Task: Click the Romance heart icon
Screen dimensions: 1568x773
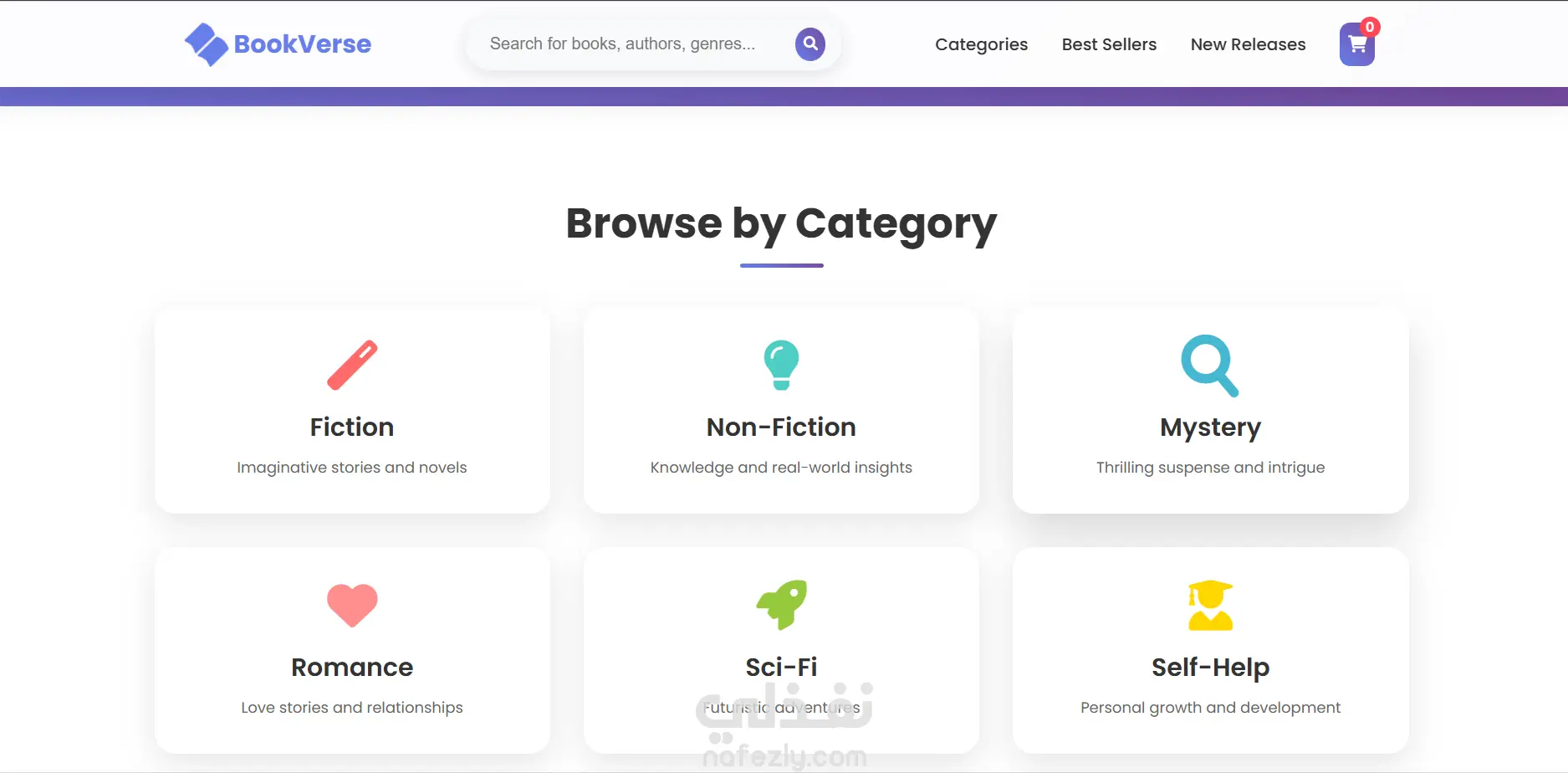Action: (x=352, y=605)
